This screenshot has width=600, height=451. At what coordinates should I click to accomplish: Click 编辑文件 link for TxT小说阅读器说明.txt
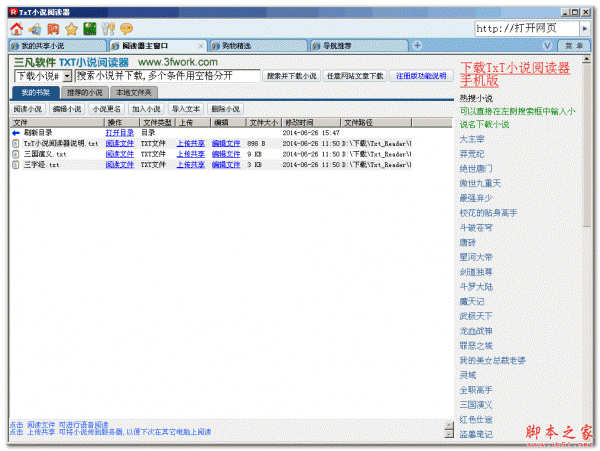pyautogui.click(x=226, y=143)
